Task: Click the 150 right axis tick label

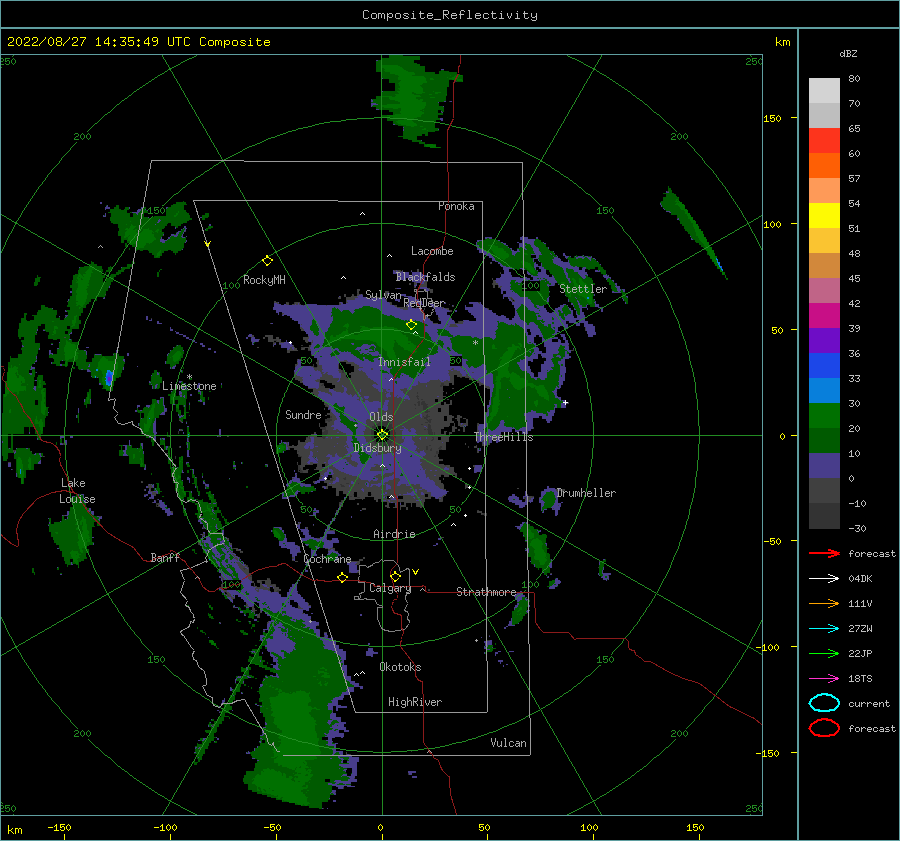Action: coord(772,118)
